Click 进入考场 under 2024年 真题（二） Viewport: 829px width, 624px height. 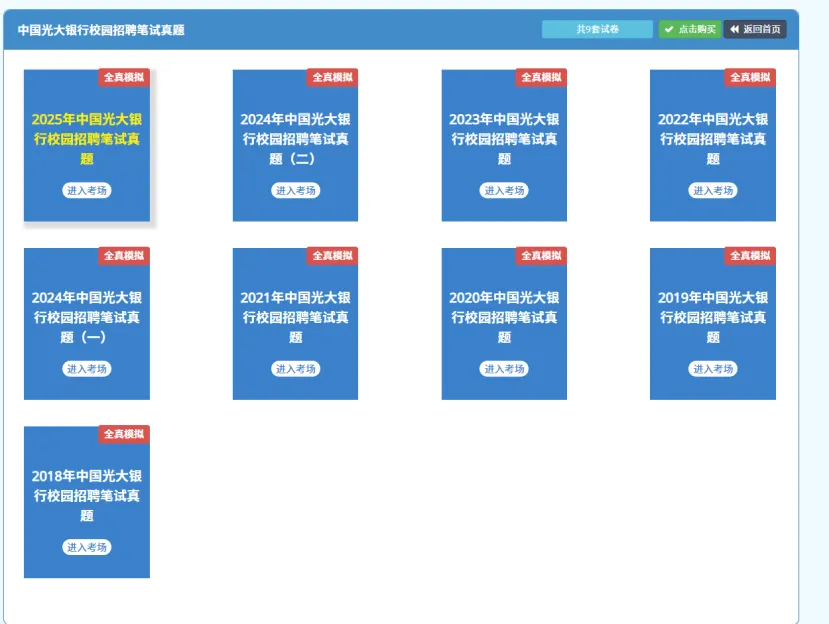tap(296, 190)
